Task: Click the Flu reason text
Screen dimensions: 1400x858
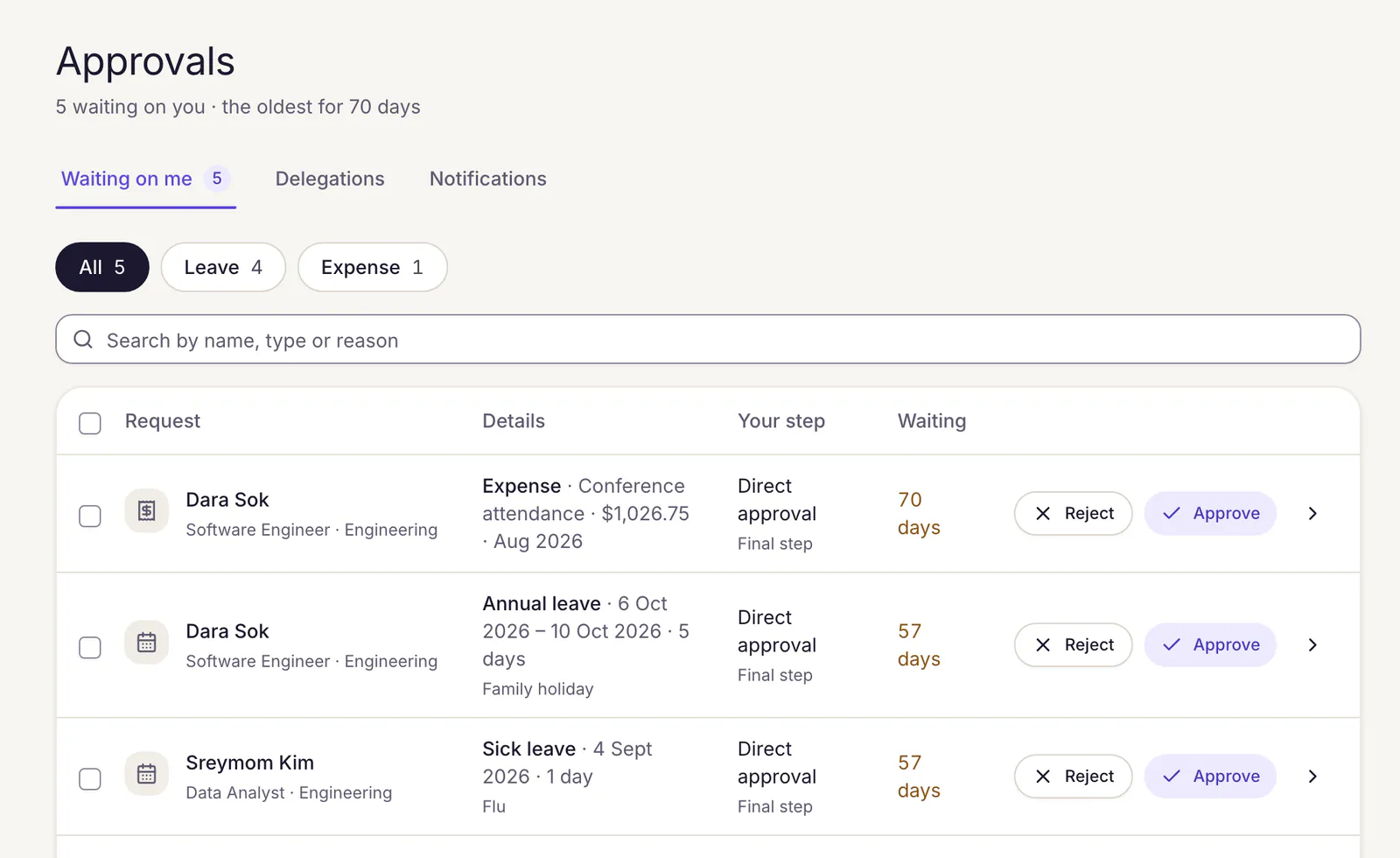Action: click(x=494, y=806)
